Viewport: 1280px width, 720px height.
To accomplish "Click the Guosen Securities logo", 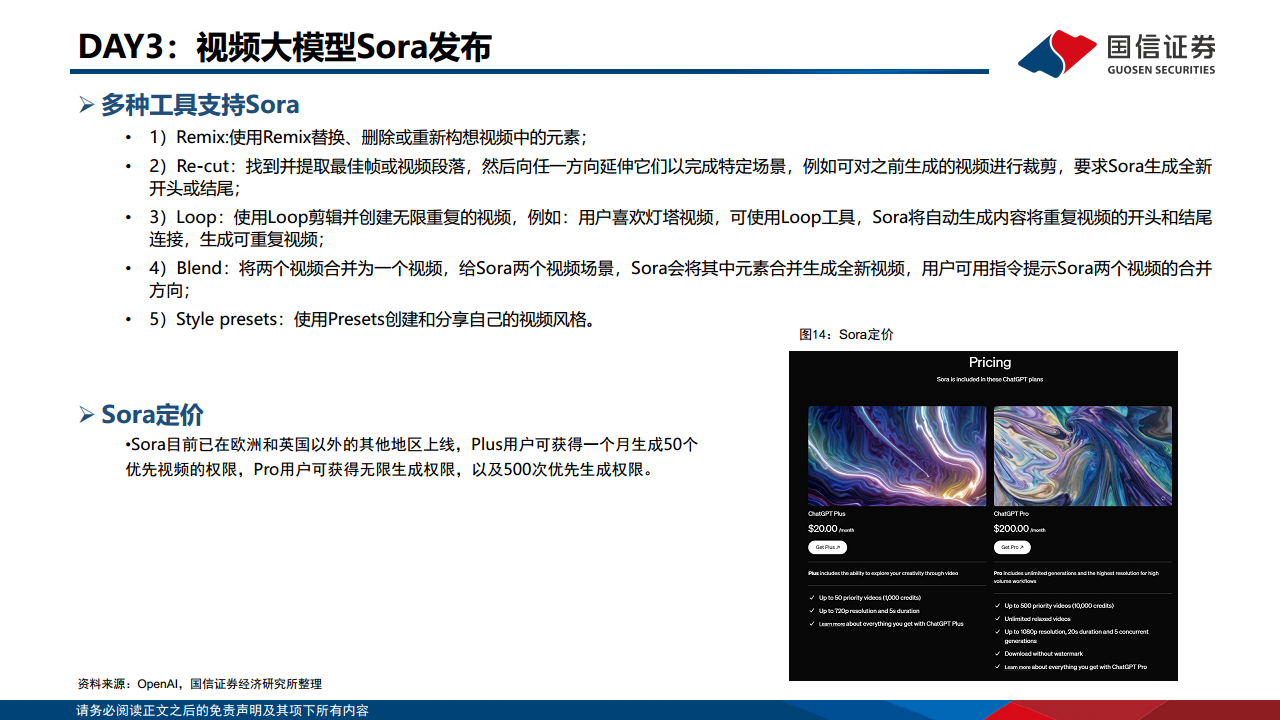I will coord(1117,53).
